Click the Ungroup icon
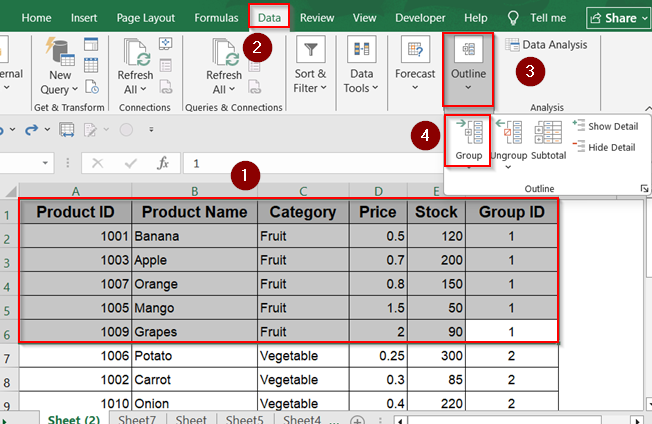The image size is (652, 424). coord(509,139)
